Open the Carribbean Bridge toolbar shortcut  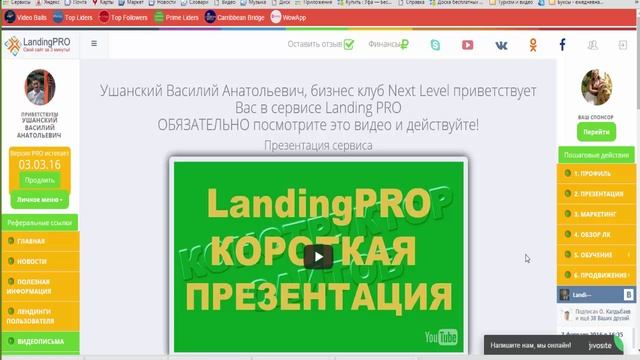(x=234, y=18)
